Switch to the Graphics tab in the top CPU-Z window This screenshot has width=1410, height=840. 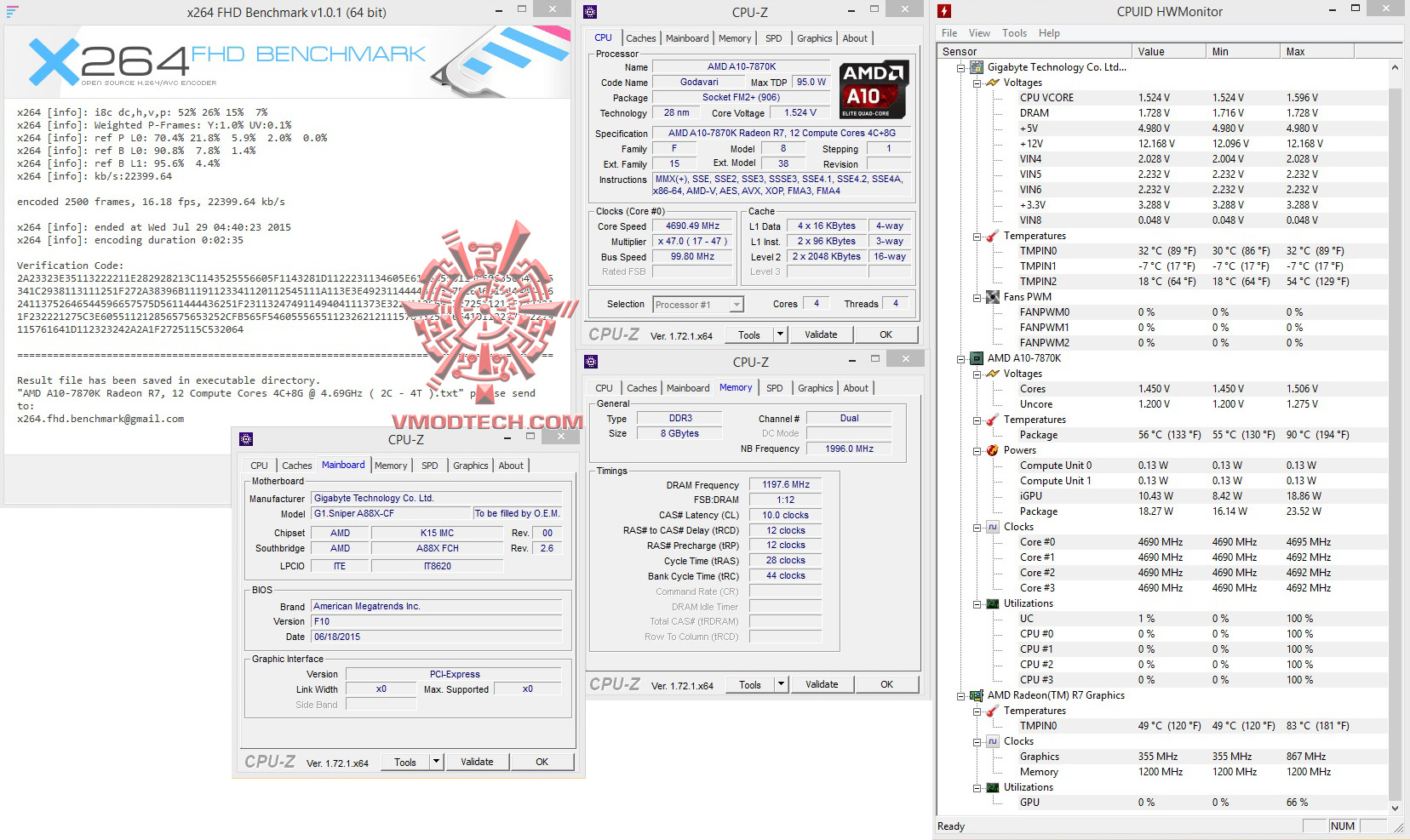(815, 38)
